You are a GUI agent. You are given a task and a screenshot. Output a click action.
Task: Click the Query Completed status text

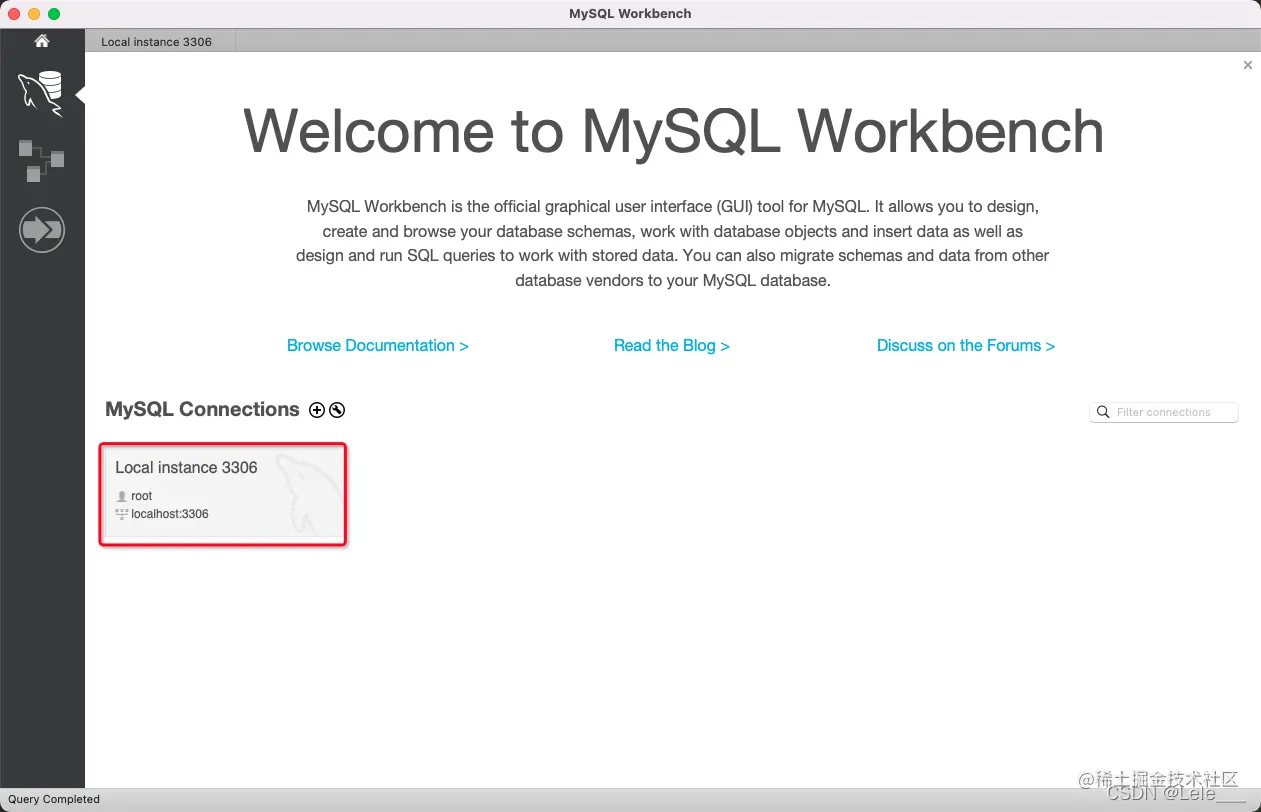54,799
